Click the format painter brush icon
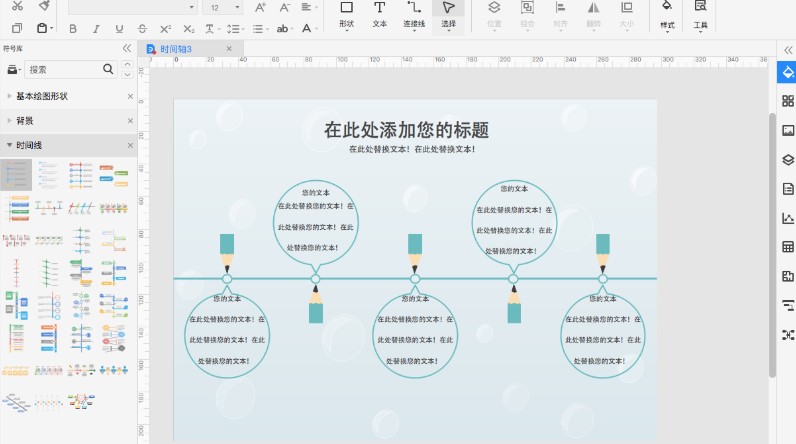796x444 pixels. click(44, 6)
